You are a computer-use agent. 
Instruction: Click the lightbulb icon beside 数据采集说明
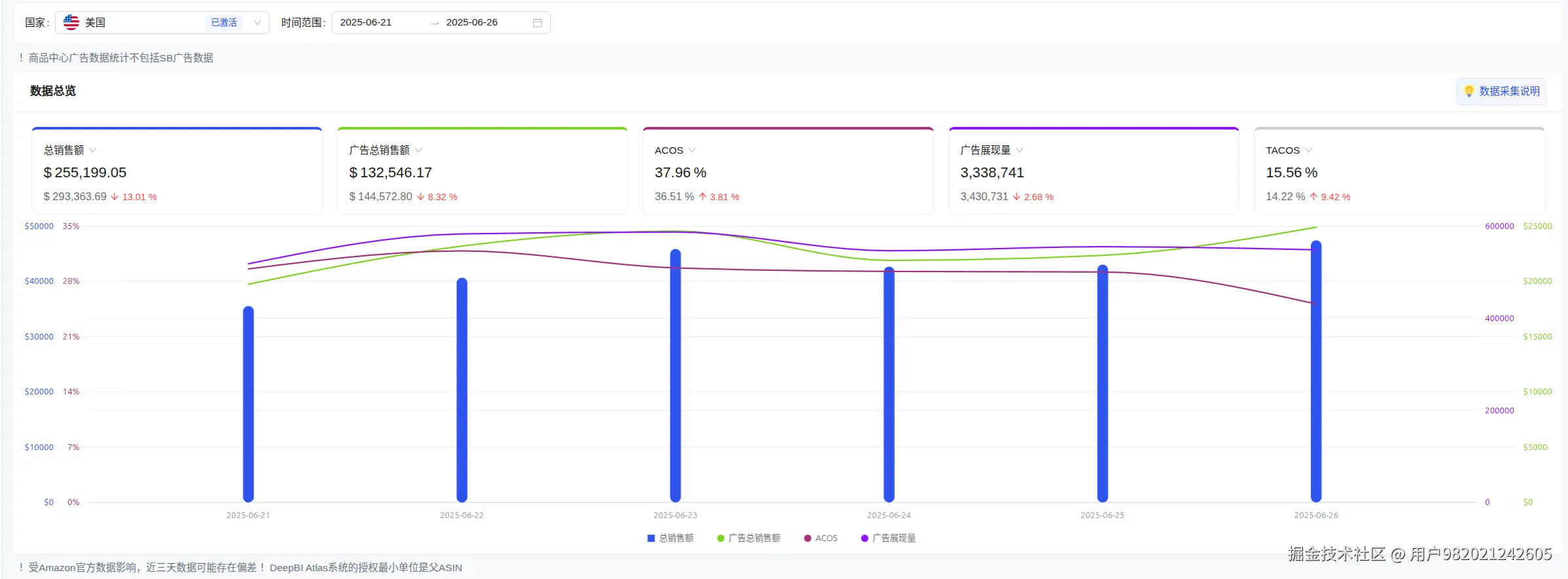pos(1469,91)
